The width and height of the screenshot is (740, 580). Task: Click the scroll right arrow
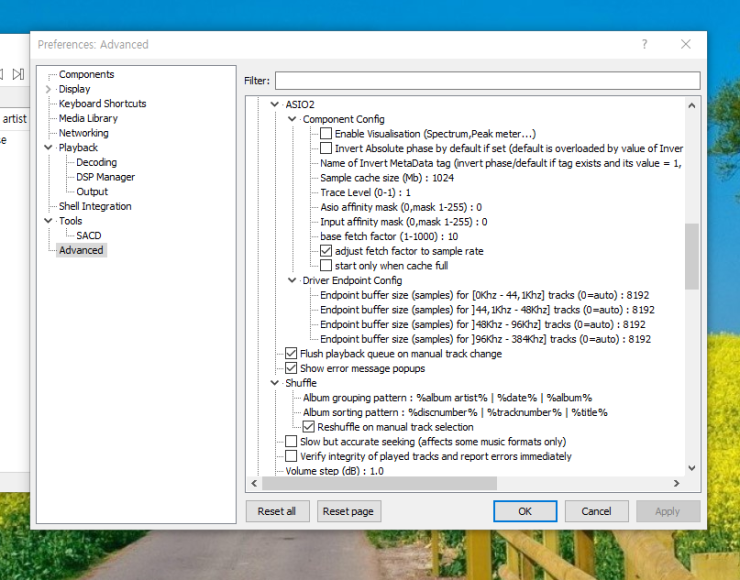point(676,483)
